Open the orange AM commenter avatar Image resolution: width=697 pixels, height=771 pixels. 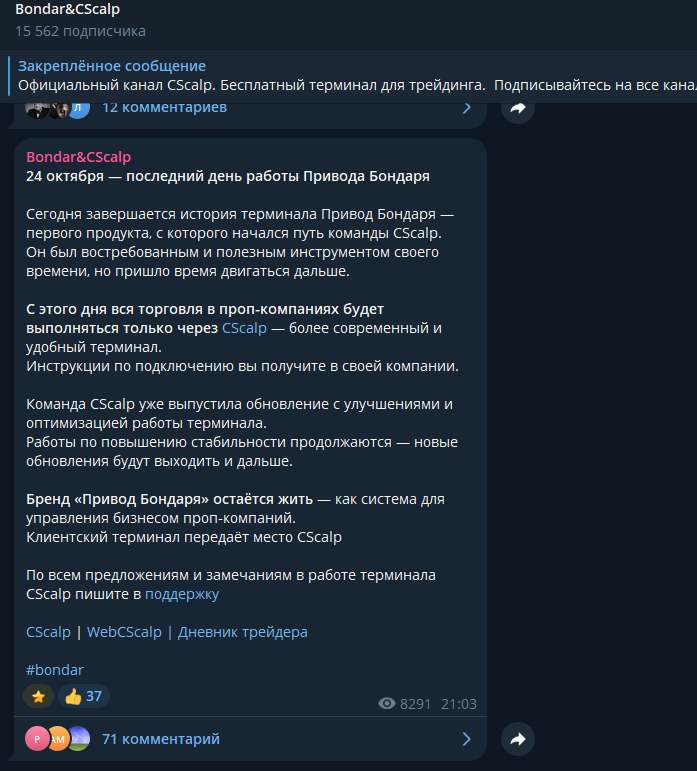tap(58, 739)
